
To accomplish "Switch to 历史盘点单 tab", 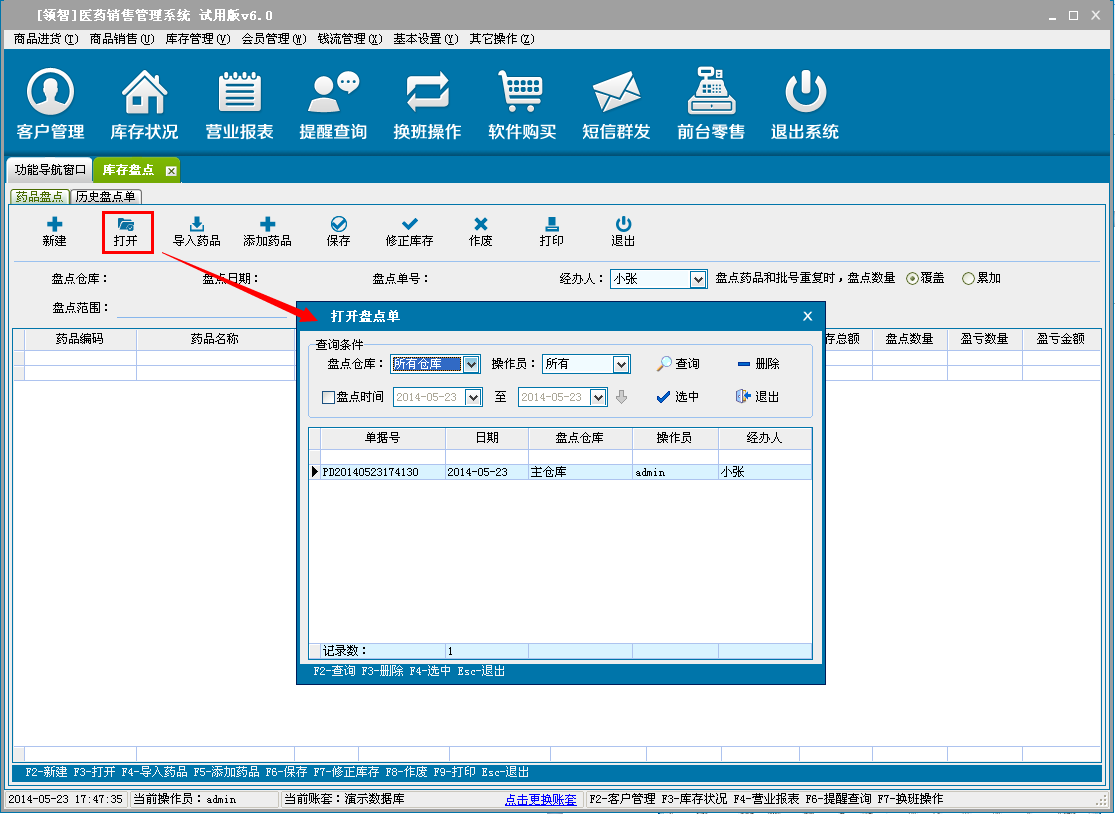I will 107,197.
